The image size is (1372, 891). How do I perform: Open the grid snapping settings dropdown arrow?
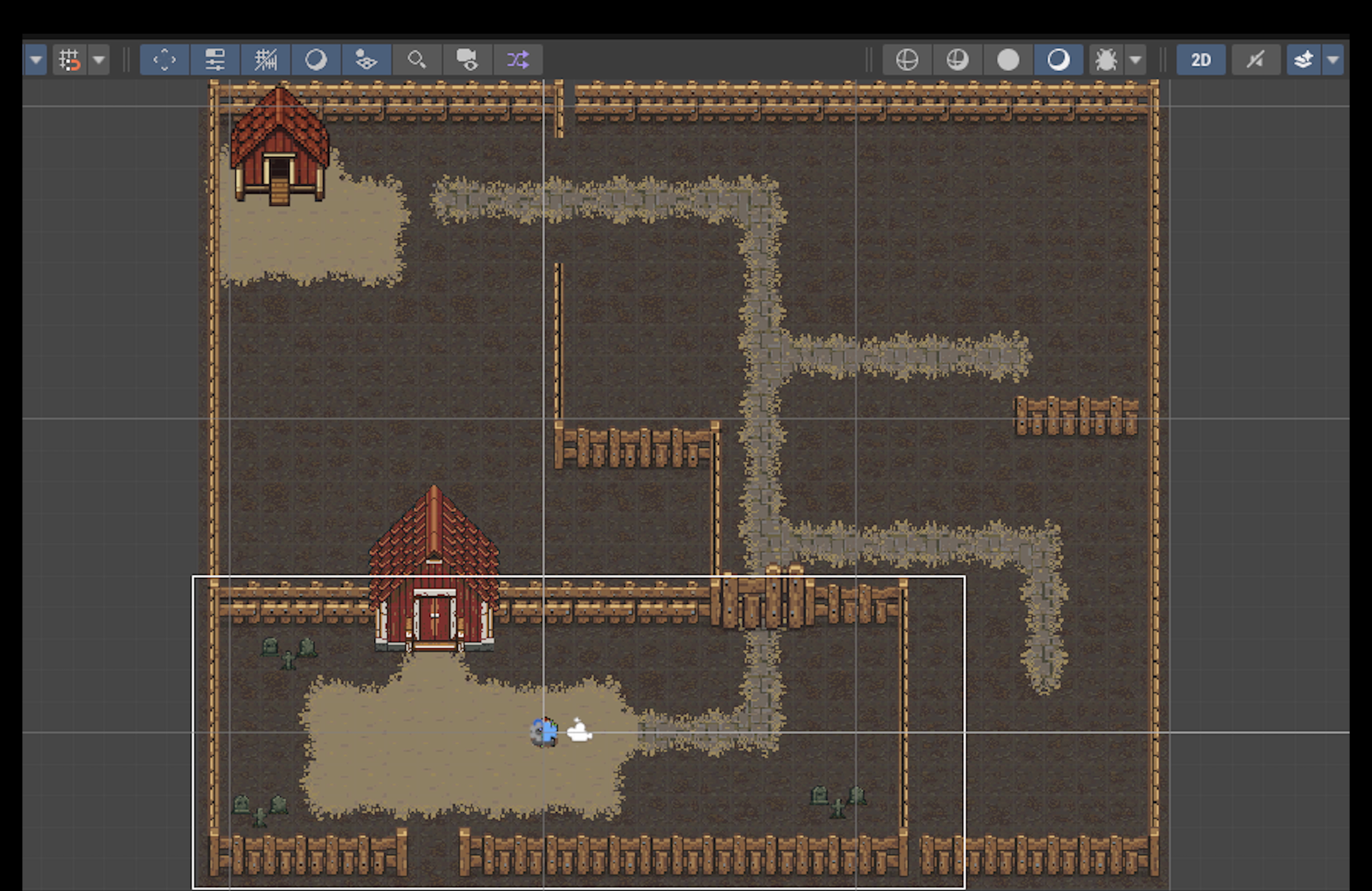[x=99, y=60]
